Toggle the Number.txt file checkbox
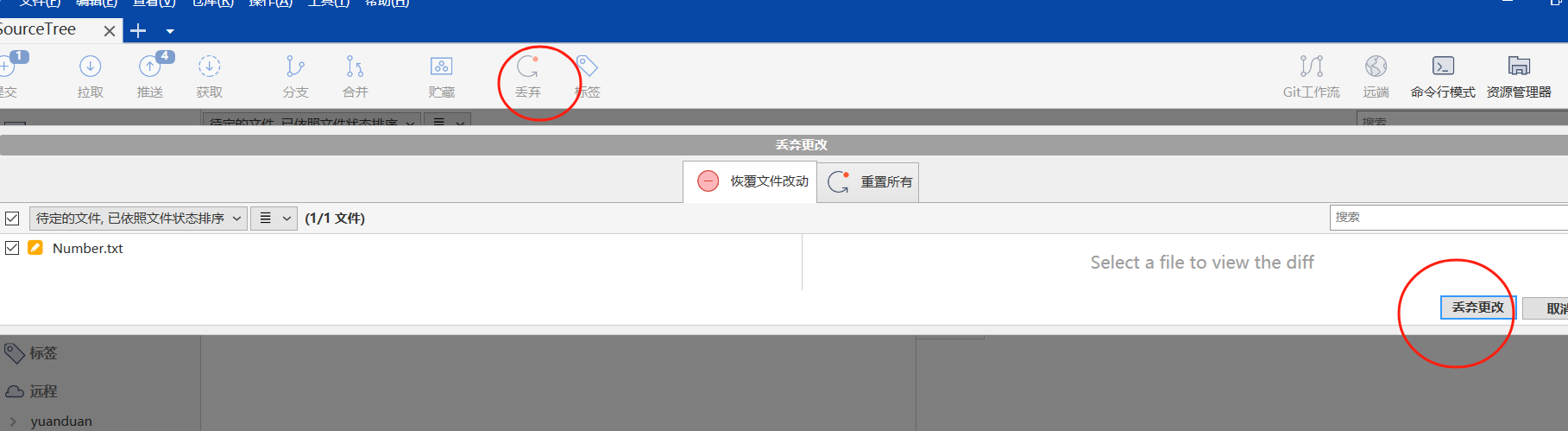Viewport: 1568px width, 431px height. (12, 248)
